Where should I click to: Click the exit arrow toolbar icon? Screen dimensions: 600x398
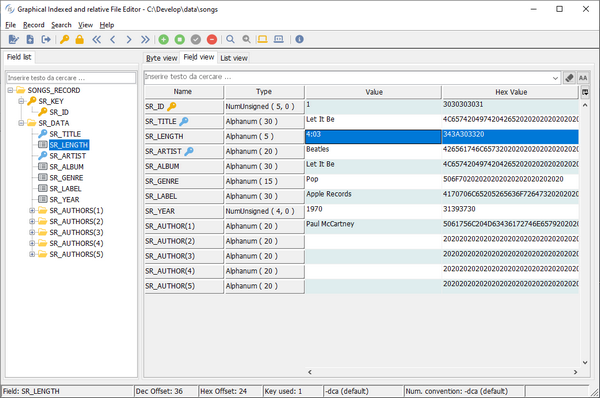[46, 39]
